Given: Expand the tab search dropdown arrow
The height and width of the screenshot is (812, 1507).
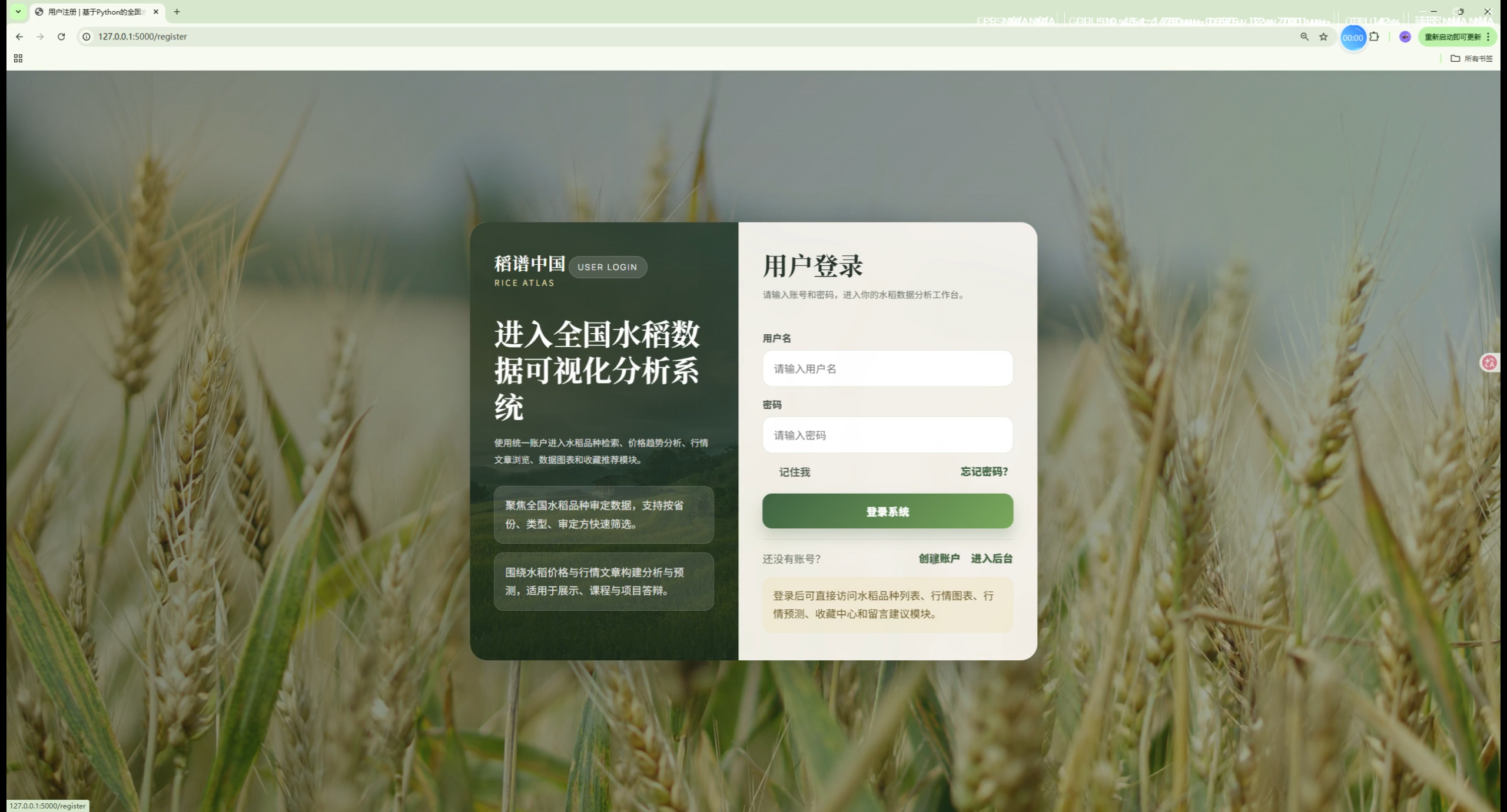Looking at the screenshot, I should (18, 11).
